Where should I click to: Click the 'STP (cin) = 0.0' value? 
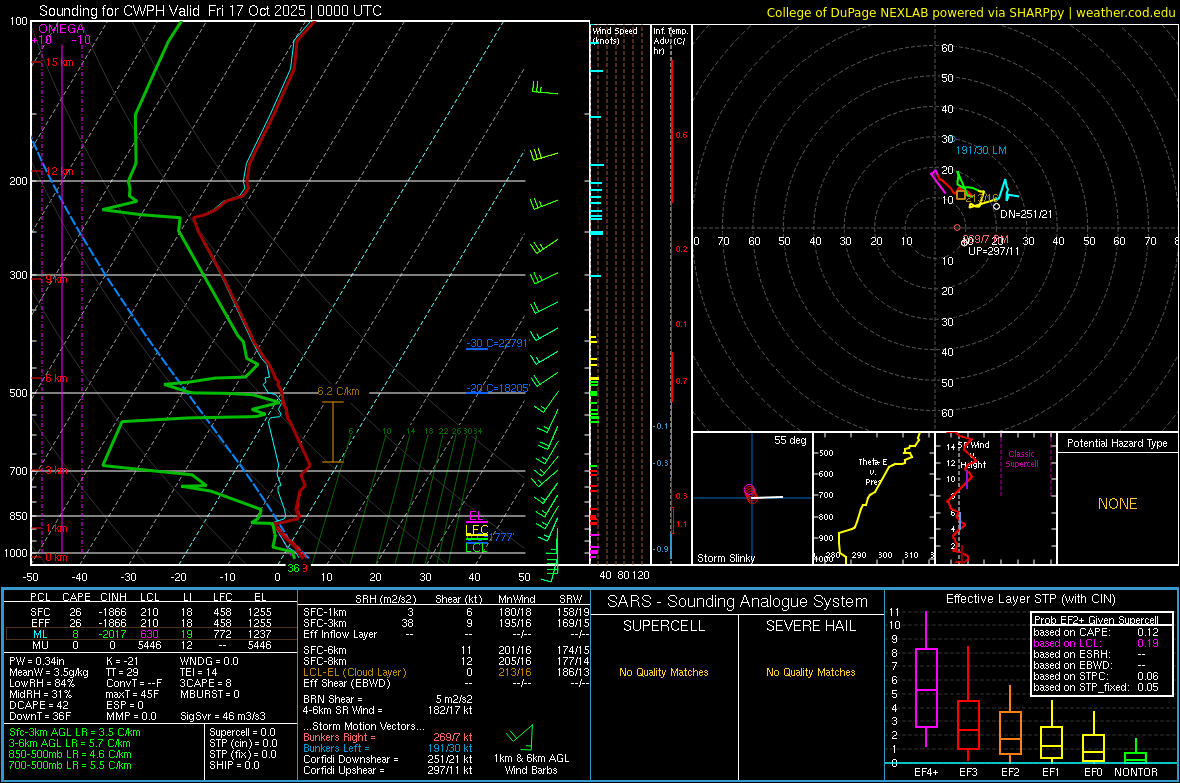click(243, 743)
